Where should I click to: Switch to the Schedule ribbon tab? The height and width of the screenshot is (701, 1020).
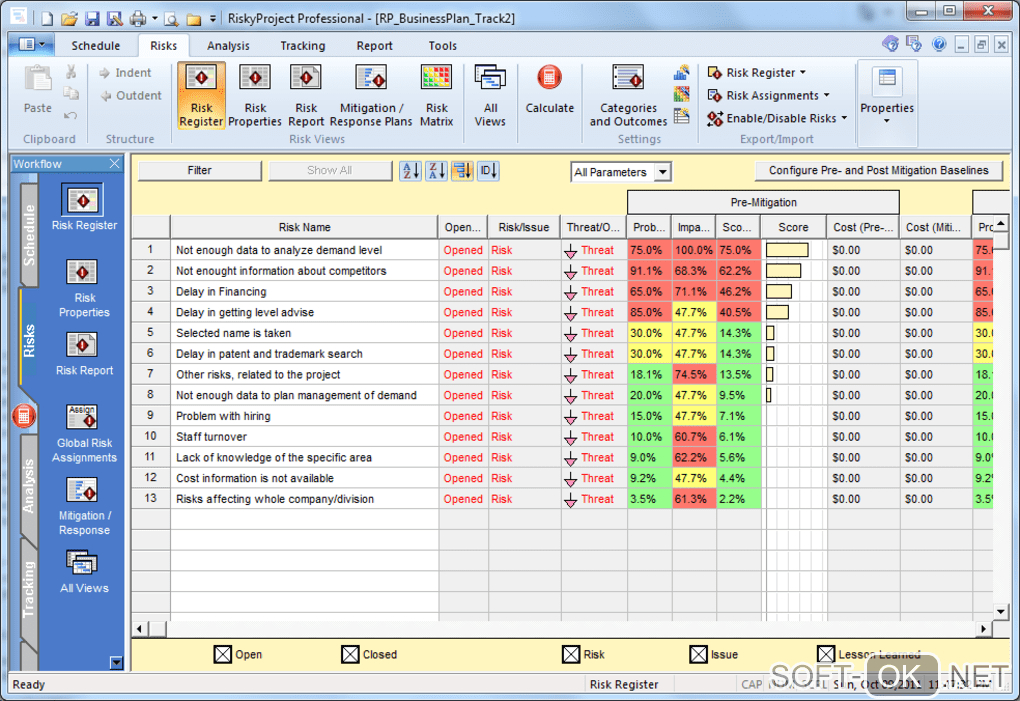click(96, 46)
